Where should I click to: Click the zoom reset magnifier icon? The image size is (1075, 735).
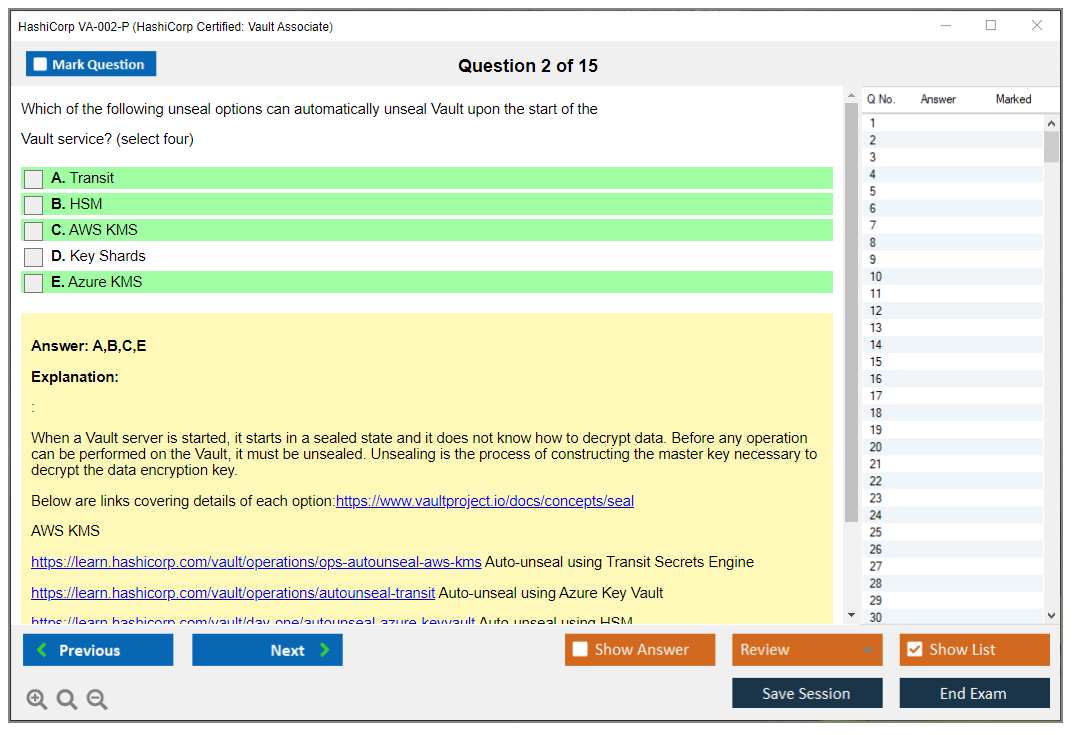[x=67, y=700]
